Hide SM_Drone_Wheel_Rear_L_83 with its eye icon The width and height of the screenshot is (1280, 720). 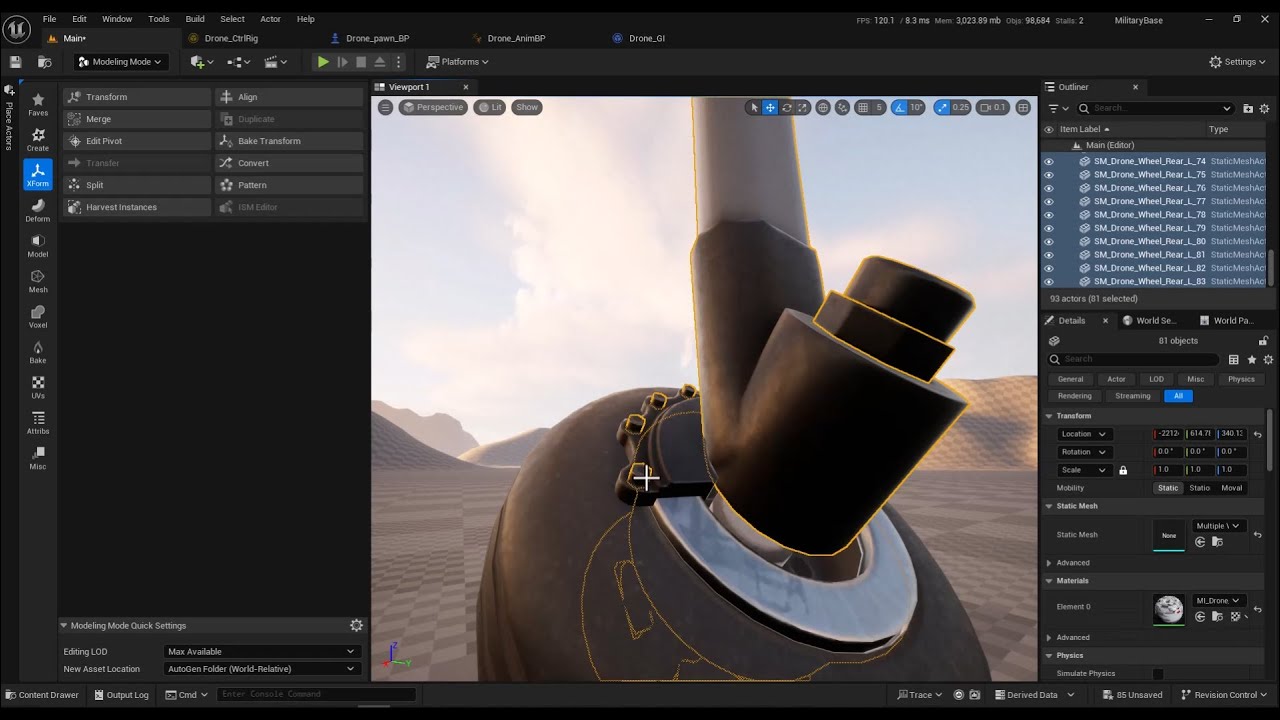[1049, 282]
